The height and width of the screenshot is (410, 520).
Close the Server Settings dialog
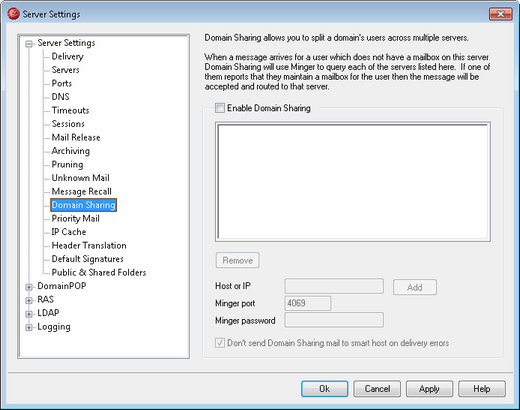(x=500, y=14)
